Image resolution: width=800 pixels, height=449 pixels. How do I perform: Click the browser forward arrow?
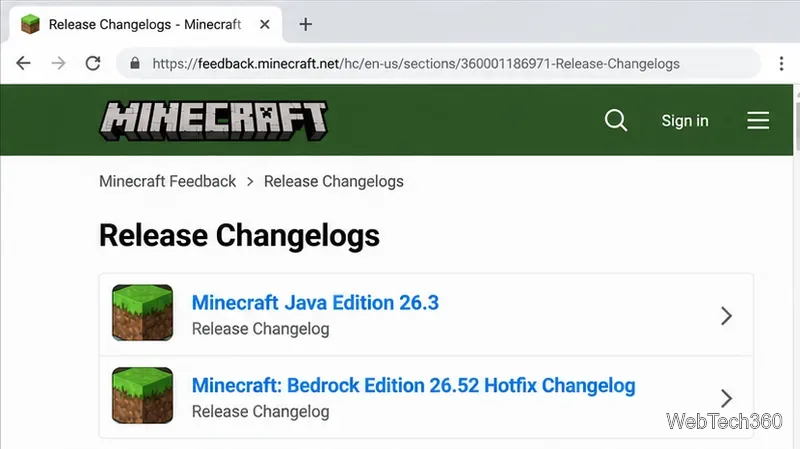(59, 63)
